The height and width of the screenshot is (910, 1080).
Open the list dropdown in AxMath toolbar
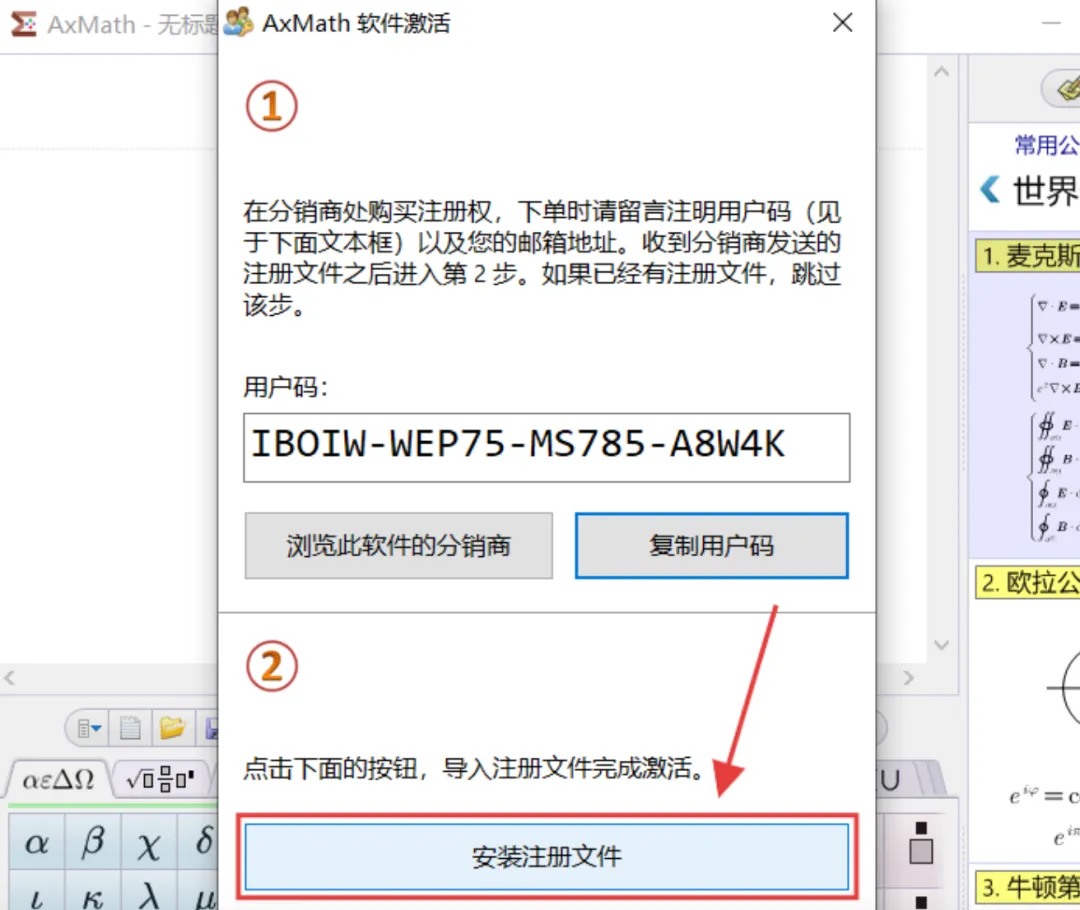(89, 727)
